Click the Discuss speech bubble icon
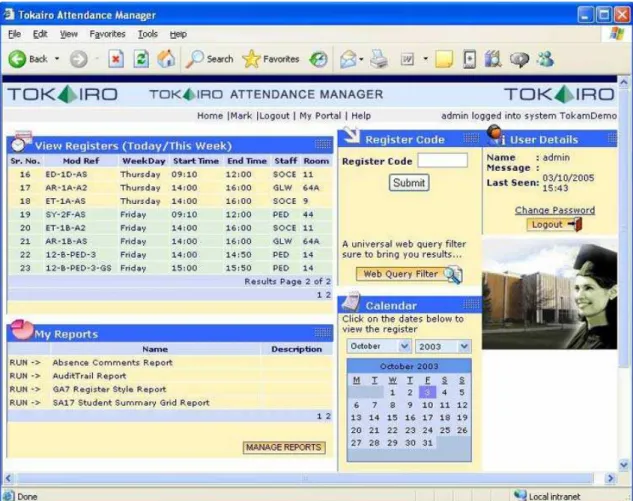This screenshot has width=633, height=501. (x=519, y=60)
